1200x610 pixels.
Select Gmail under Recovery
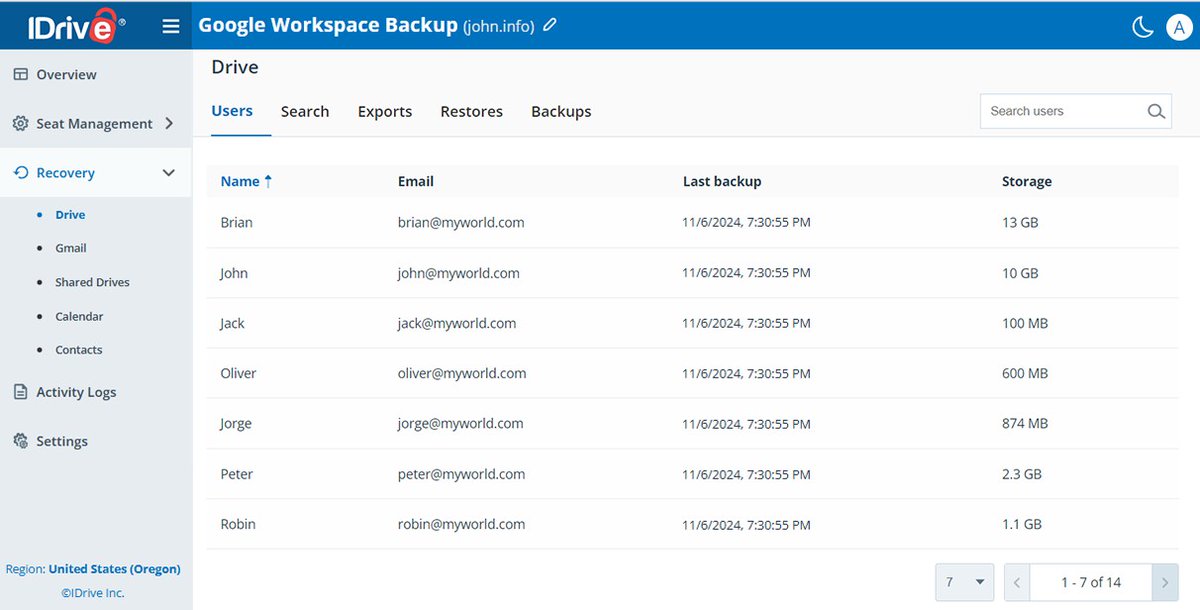tap(71, 248)
